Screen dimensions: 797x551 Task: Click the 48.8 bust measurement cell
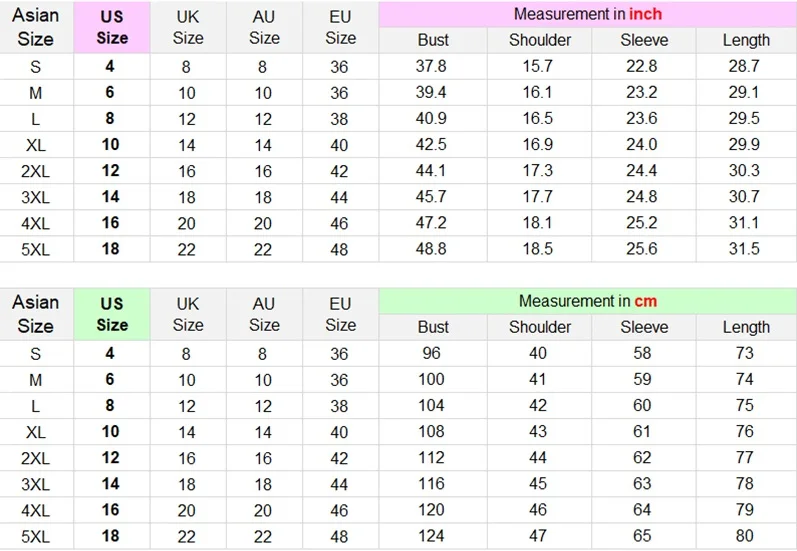(x=433, y=249)
